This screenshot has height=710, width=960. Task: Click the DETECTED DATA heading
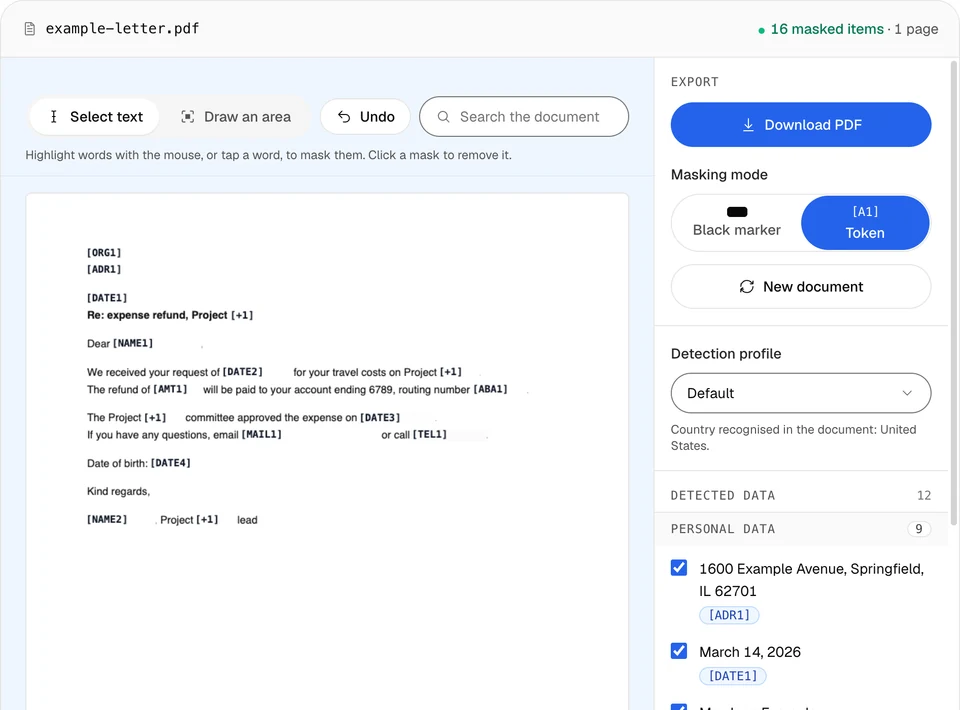(723, 496)
